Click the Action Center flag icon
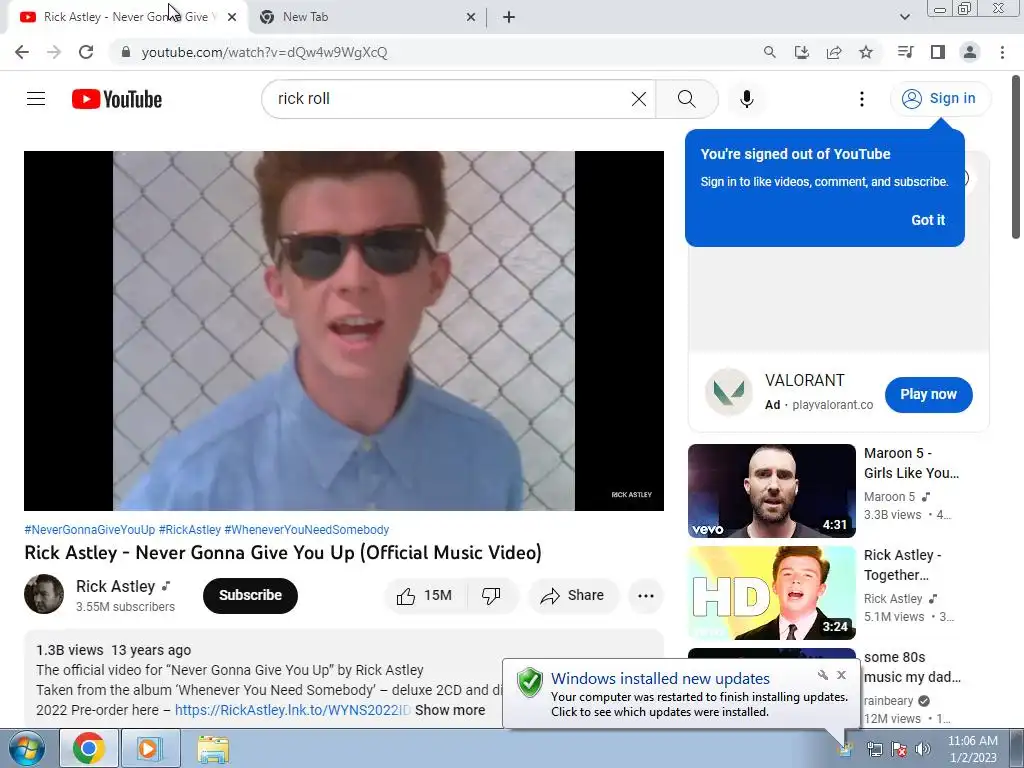The width and height of the screenshot is (1024, 768). coord(899,749)
